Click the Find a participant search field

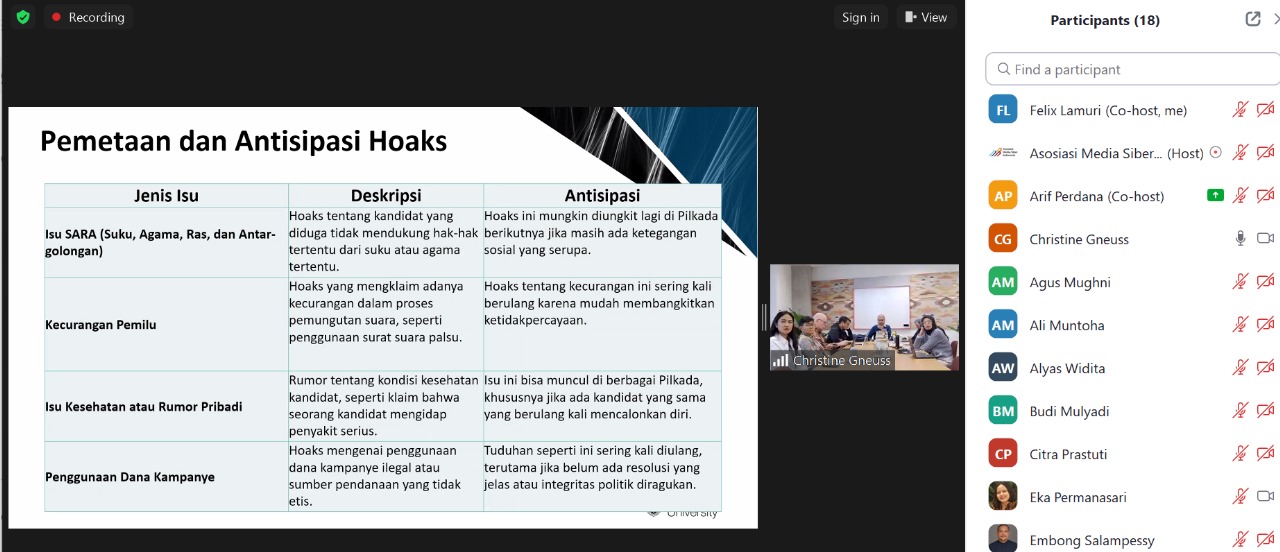1132,69
